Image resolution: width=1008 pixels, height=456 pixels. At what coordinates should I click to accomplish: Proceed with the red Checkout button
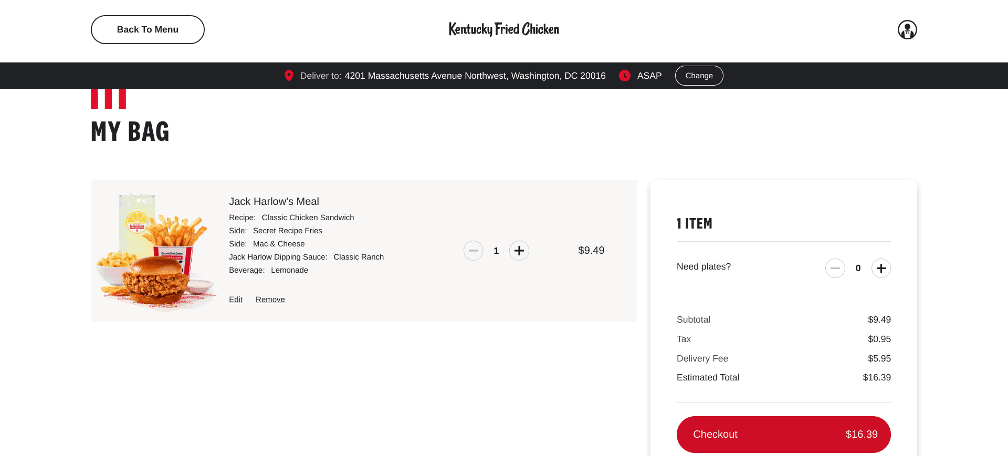[x=784, y=434]
